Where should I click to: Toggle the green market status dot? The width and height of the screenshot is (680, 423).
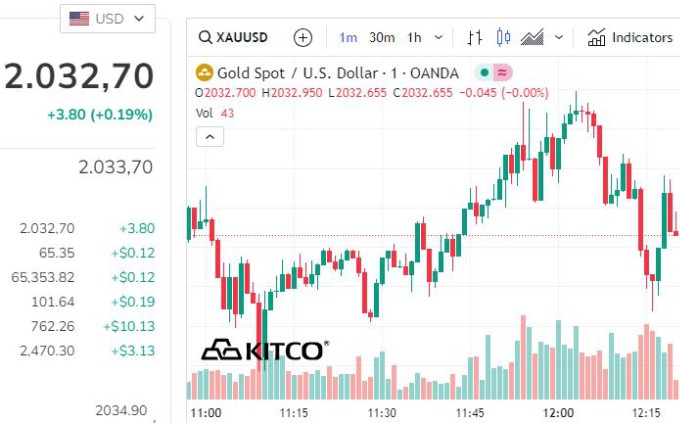(x=483, y=73)
